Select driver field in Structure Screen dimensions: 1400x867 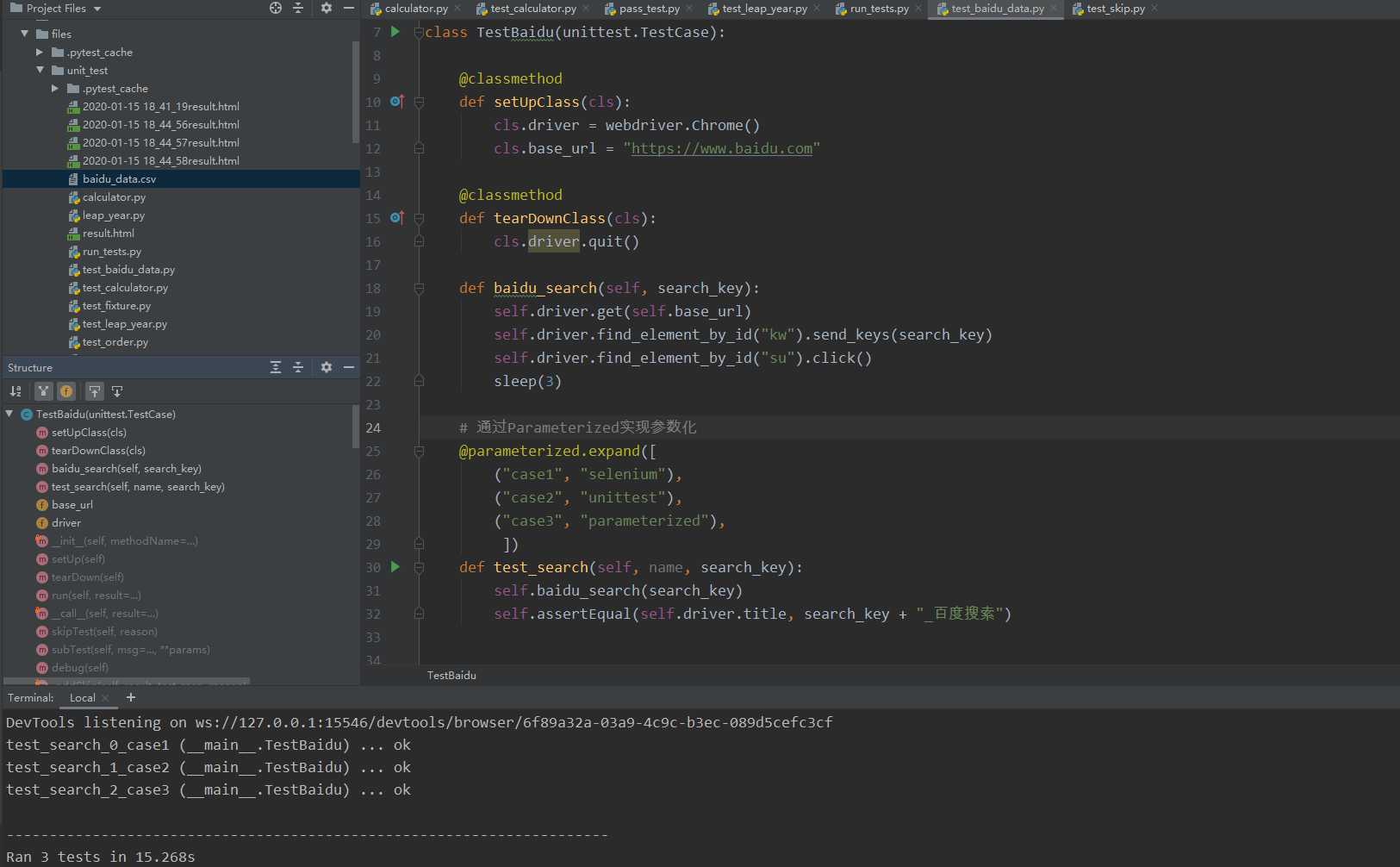[66, 523]
